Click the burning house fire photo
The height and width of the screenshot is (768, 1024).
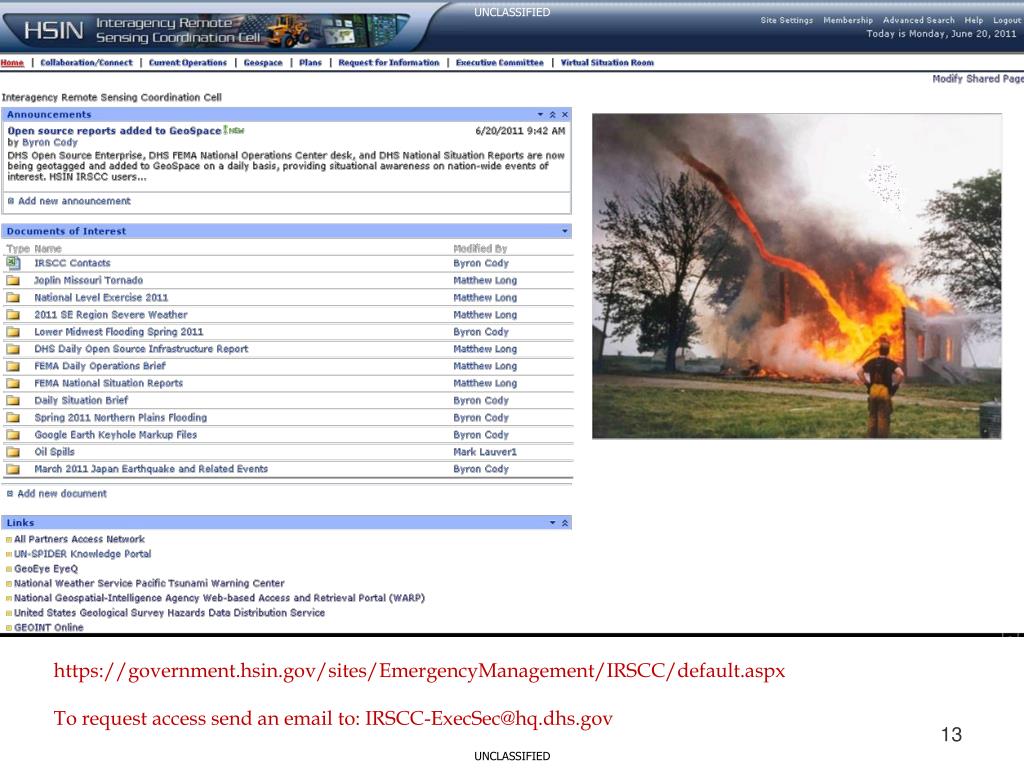797,276
